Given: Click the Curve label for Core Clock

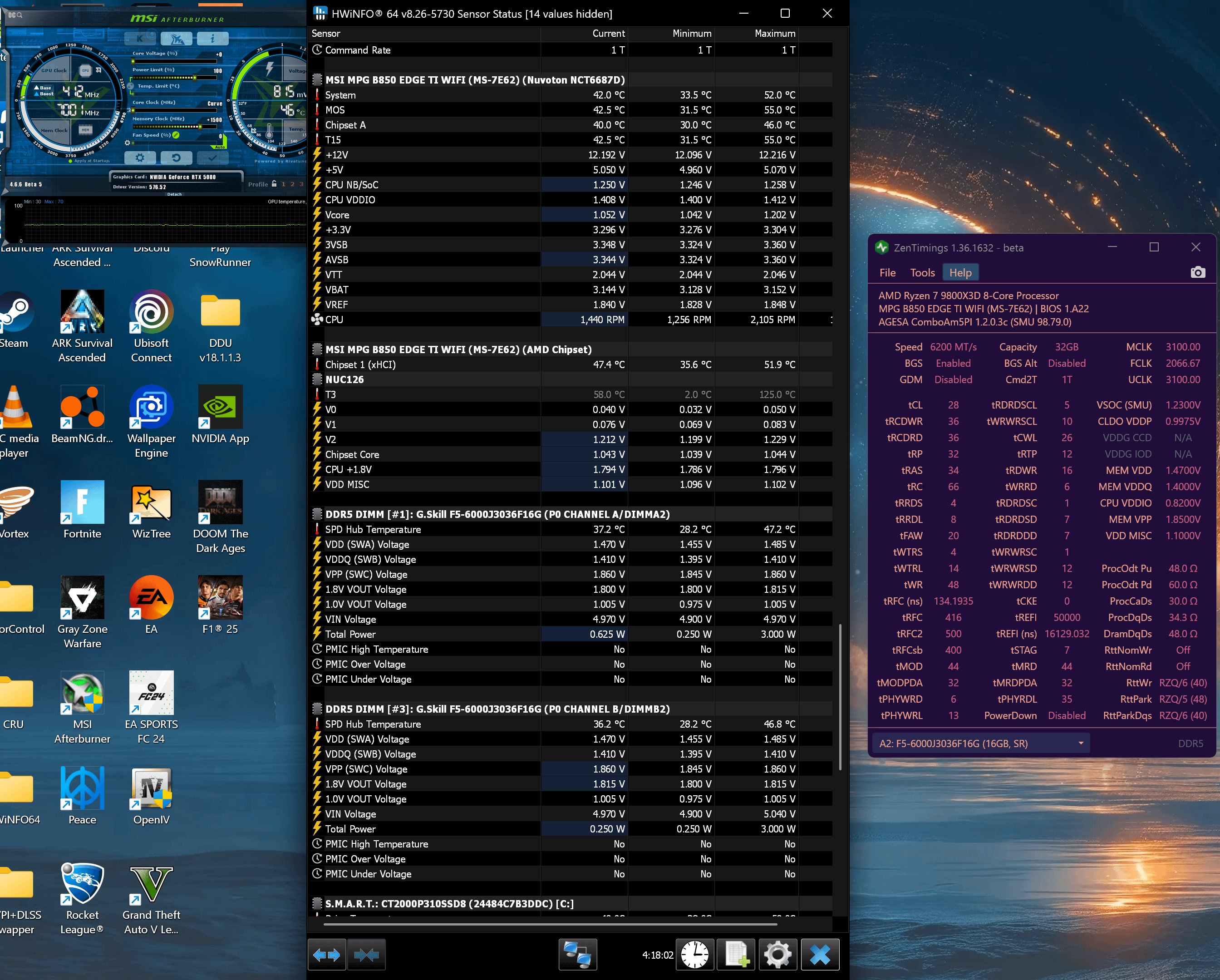Looking at the screenshot, I should pos(215,103).
